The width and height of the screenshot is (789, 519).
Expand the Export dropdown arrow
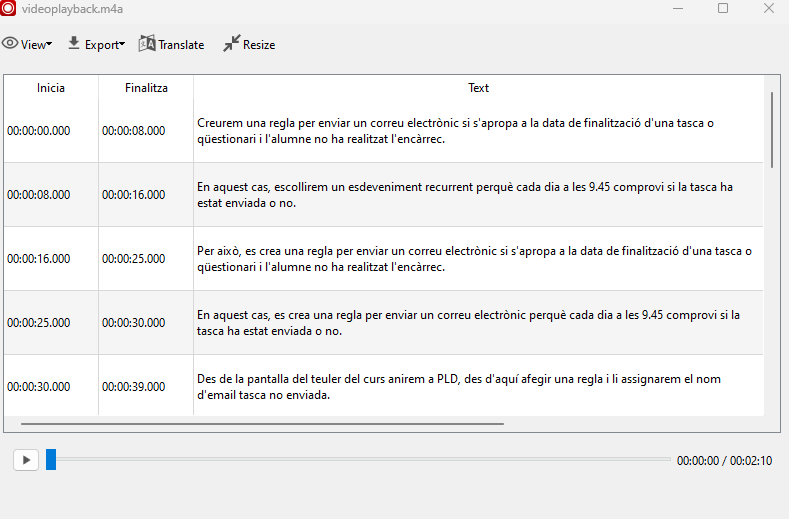click(x=122, y=45)
